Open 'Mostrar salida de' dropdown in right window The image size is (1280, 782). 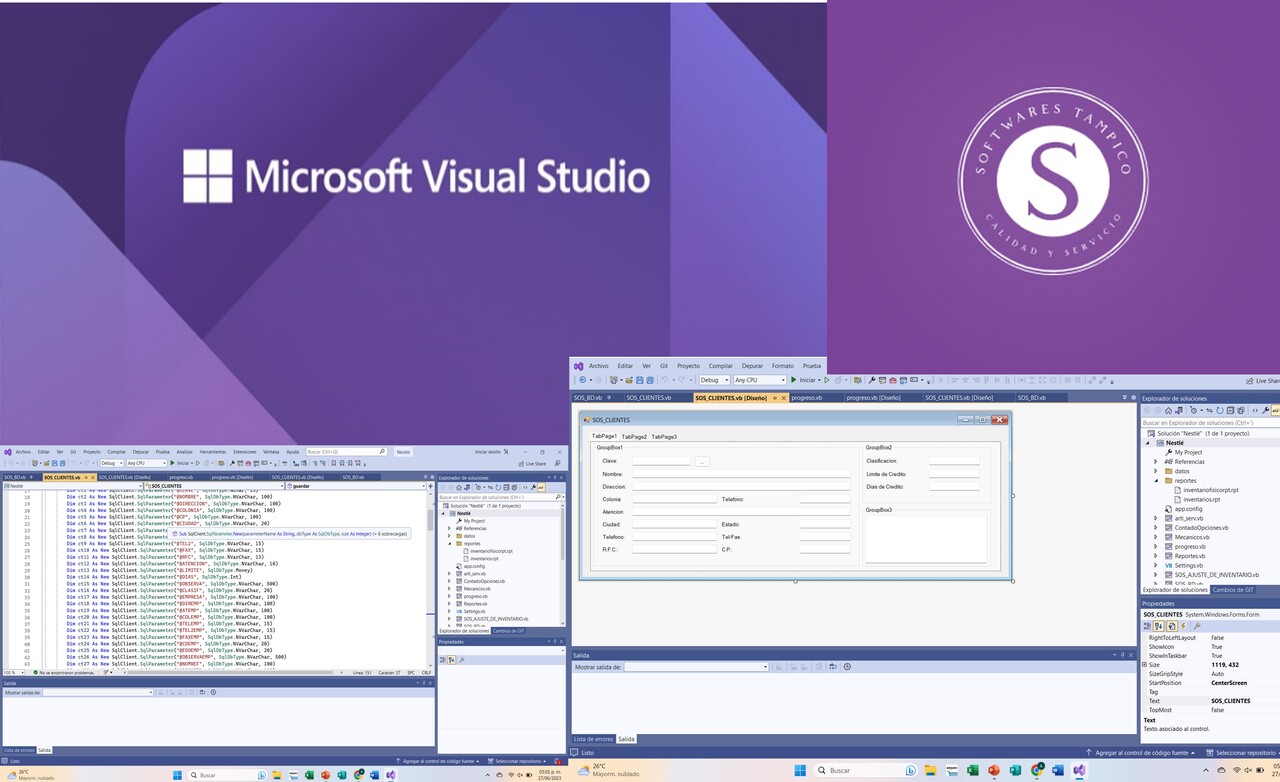pos(696,667)
